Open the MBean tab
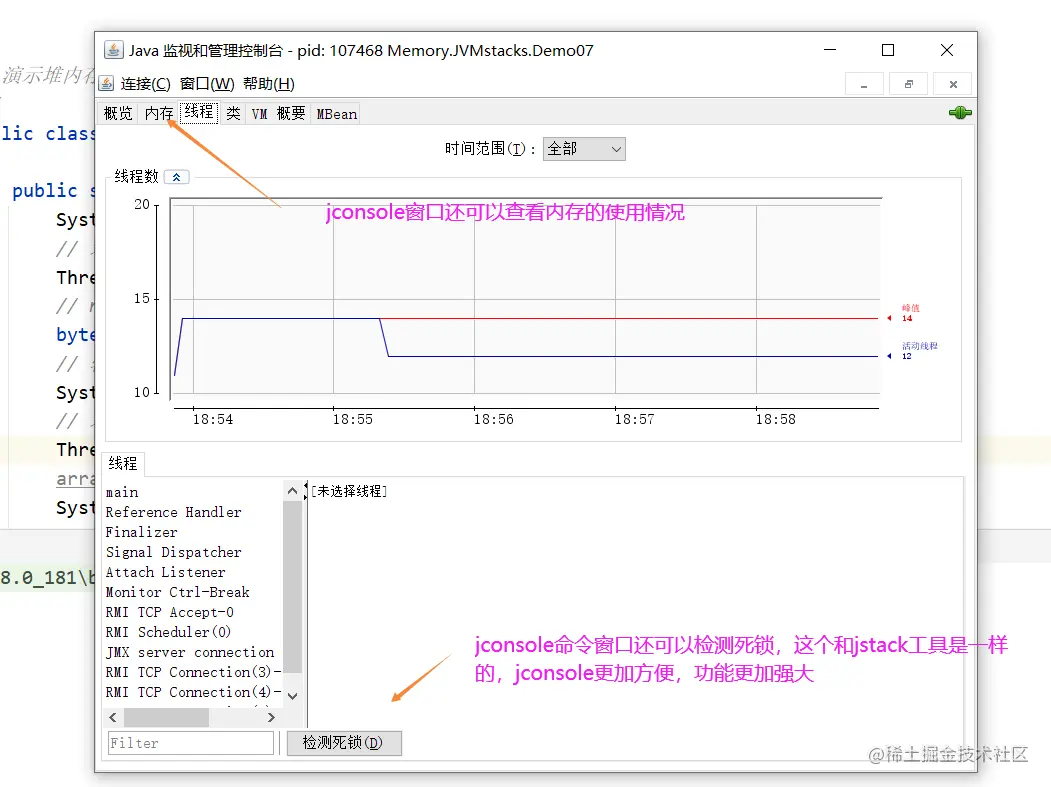The height and width of the screenshot is (787, 1051). click(x=336, y=114)
